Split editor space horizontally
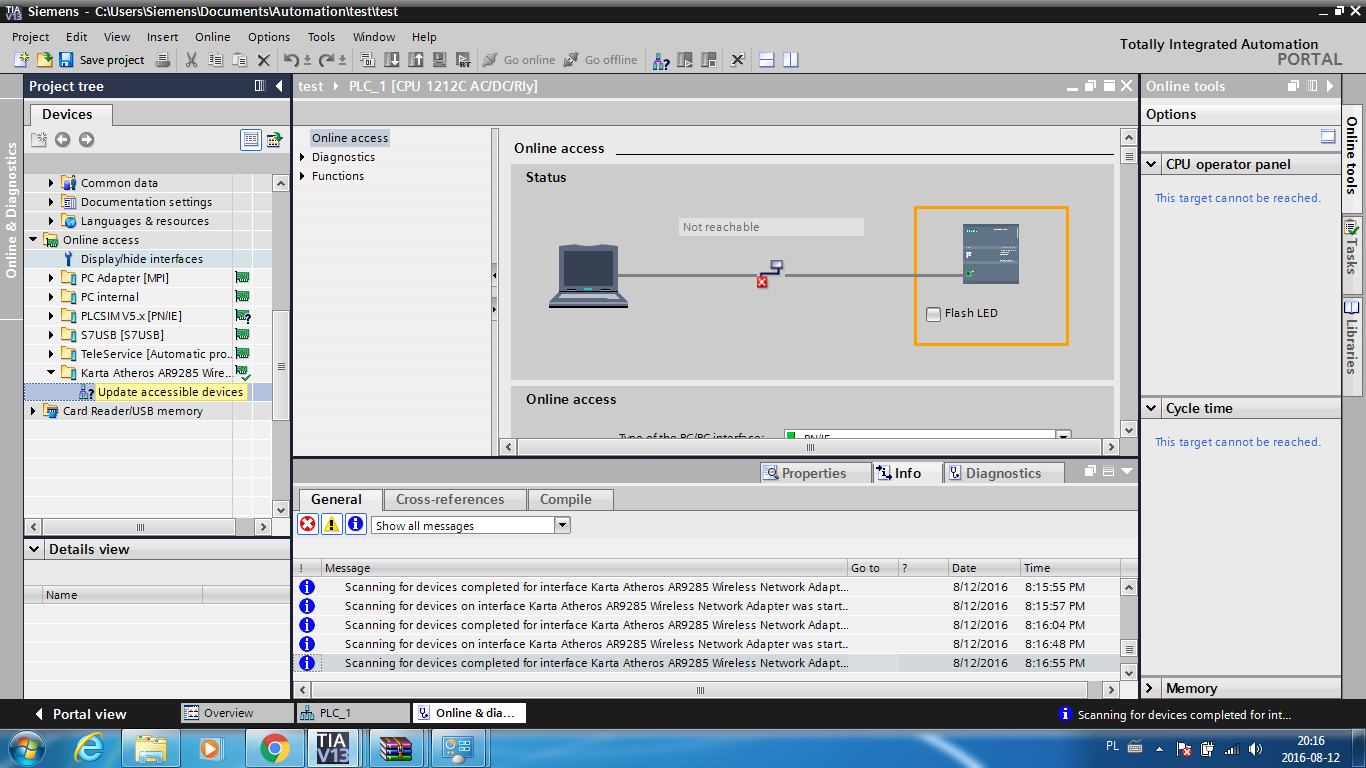Screen dimensions: 1366x768 pos(767,60)
